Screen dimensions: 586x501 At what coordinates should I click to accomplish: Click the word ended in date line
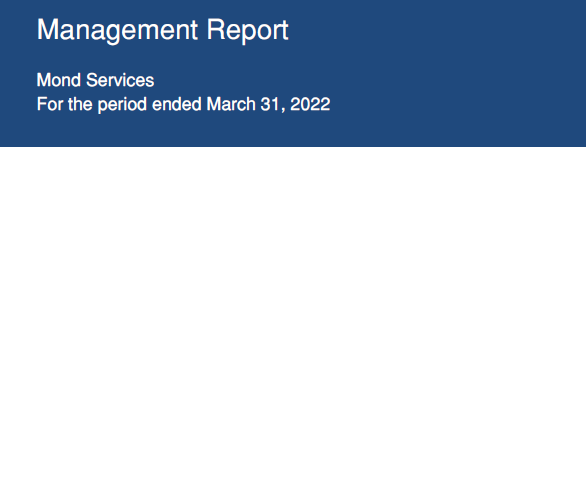pos(177,104)
